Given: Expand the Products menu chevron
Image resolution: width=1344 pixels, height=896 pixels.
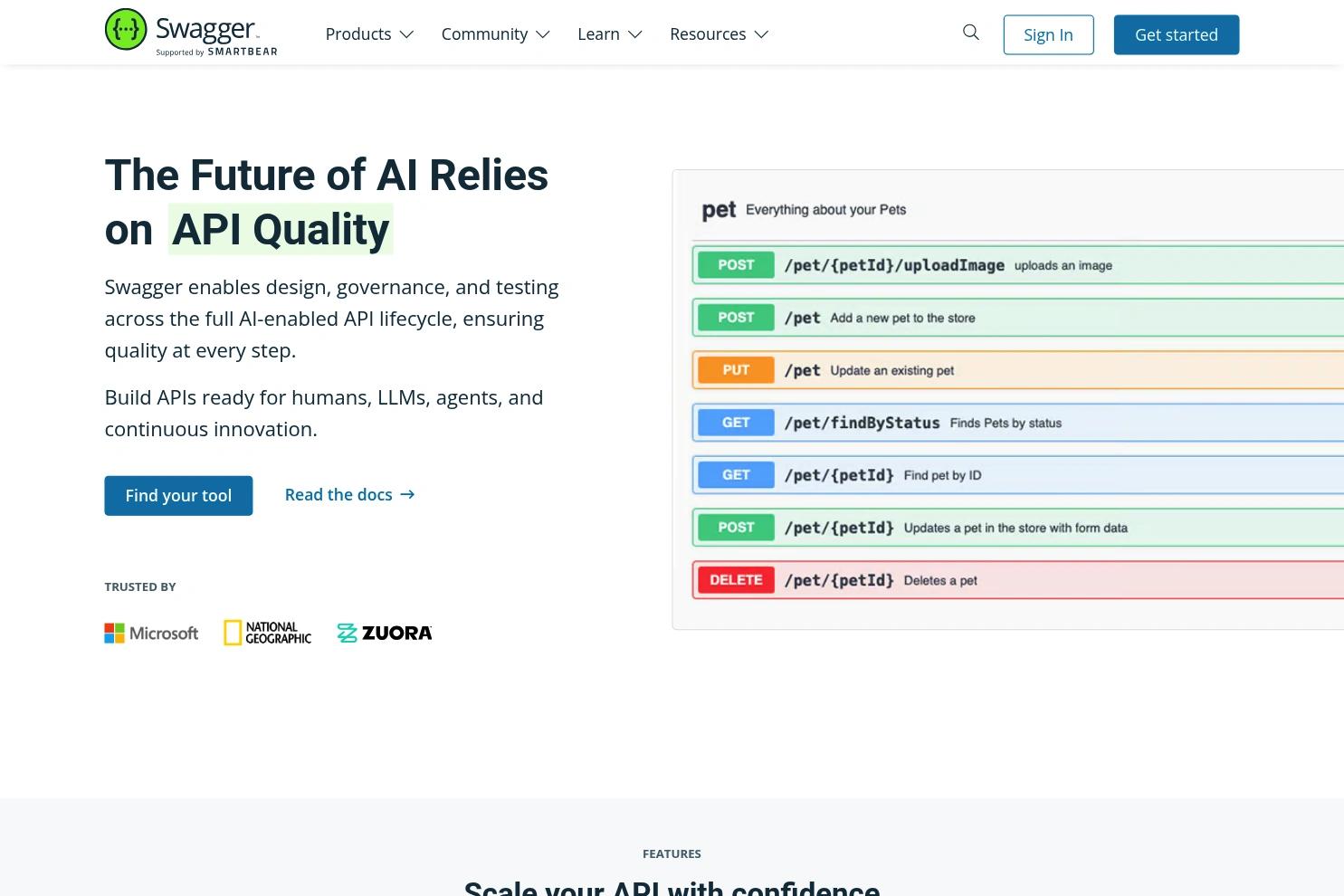Looking at the screenshot, I should point(407,34).
